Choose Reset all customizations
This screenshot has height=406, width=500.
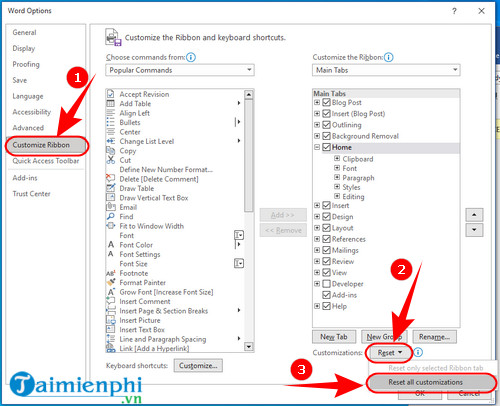tap(431, 382)
